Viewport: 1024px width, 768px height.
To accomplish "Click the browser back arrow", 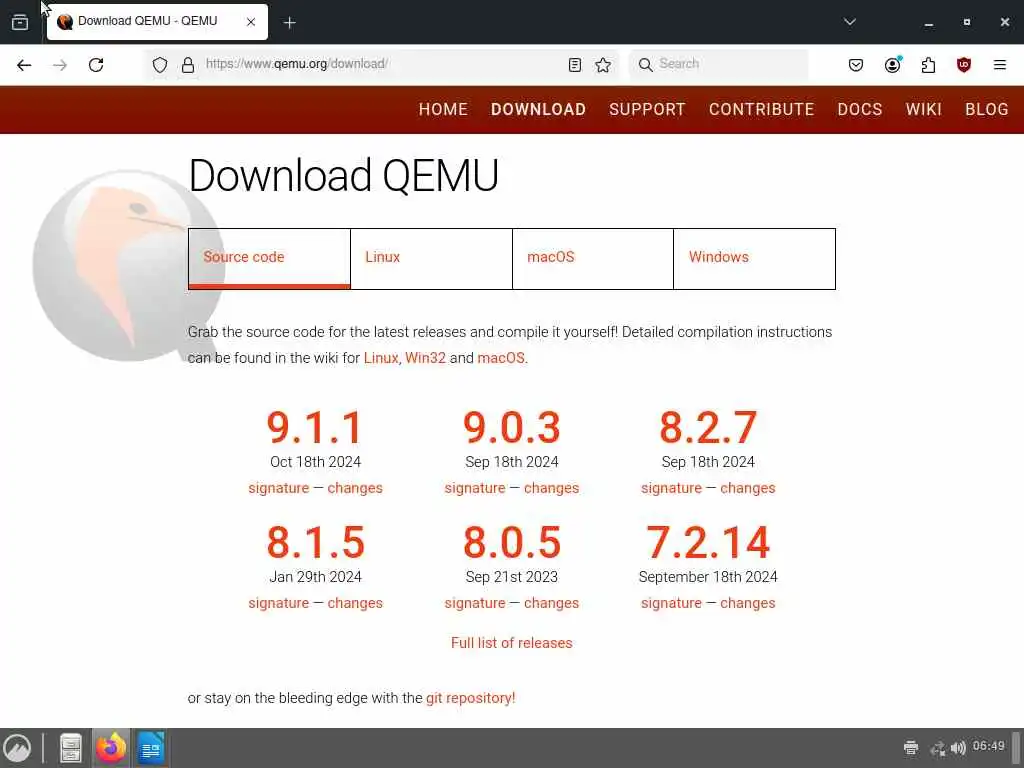I will tap(24, 65).
